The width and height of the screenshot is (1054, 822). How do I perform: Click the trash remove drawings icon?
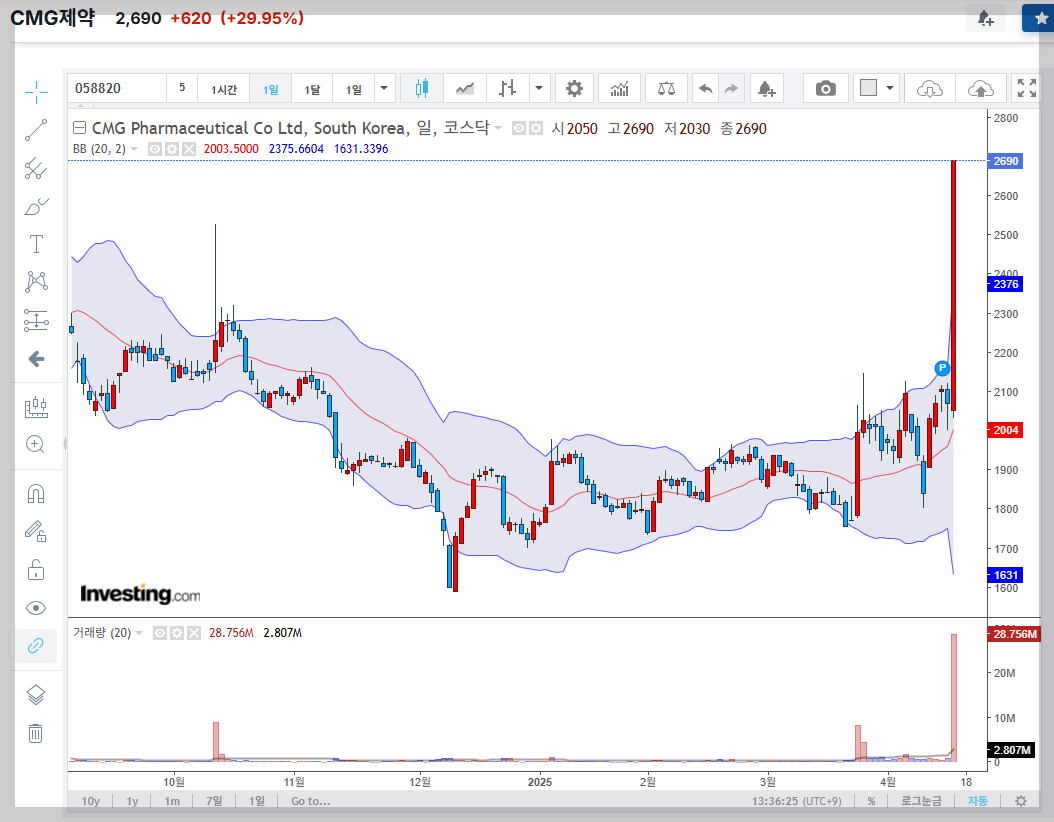coord(36,733)
